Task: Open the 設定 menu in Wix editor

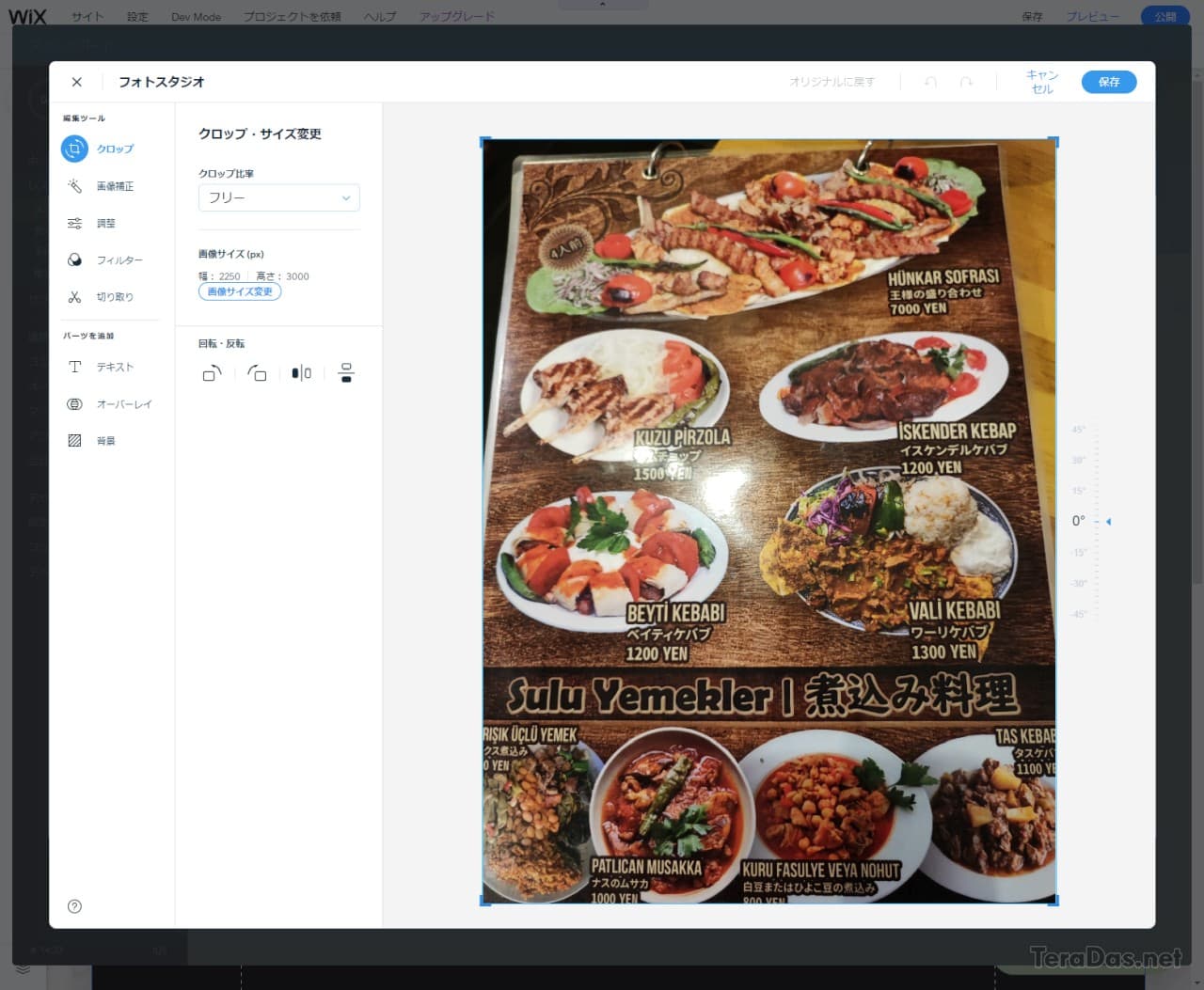Action: point(137,16)
